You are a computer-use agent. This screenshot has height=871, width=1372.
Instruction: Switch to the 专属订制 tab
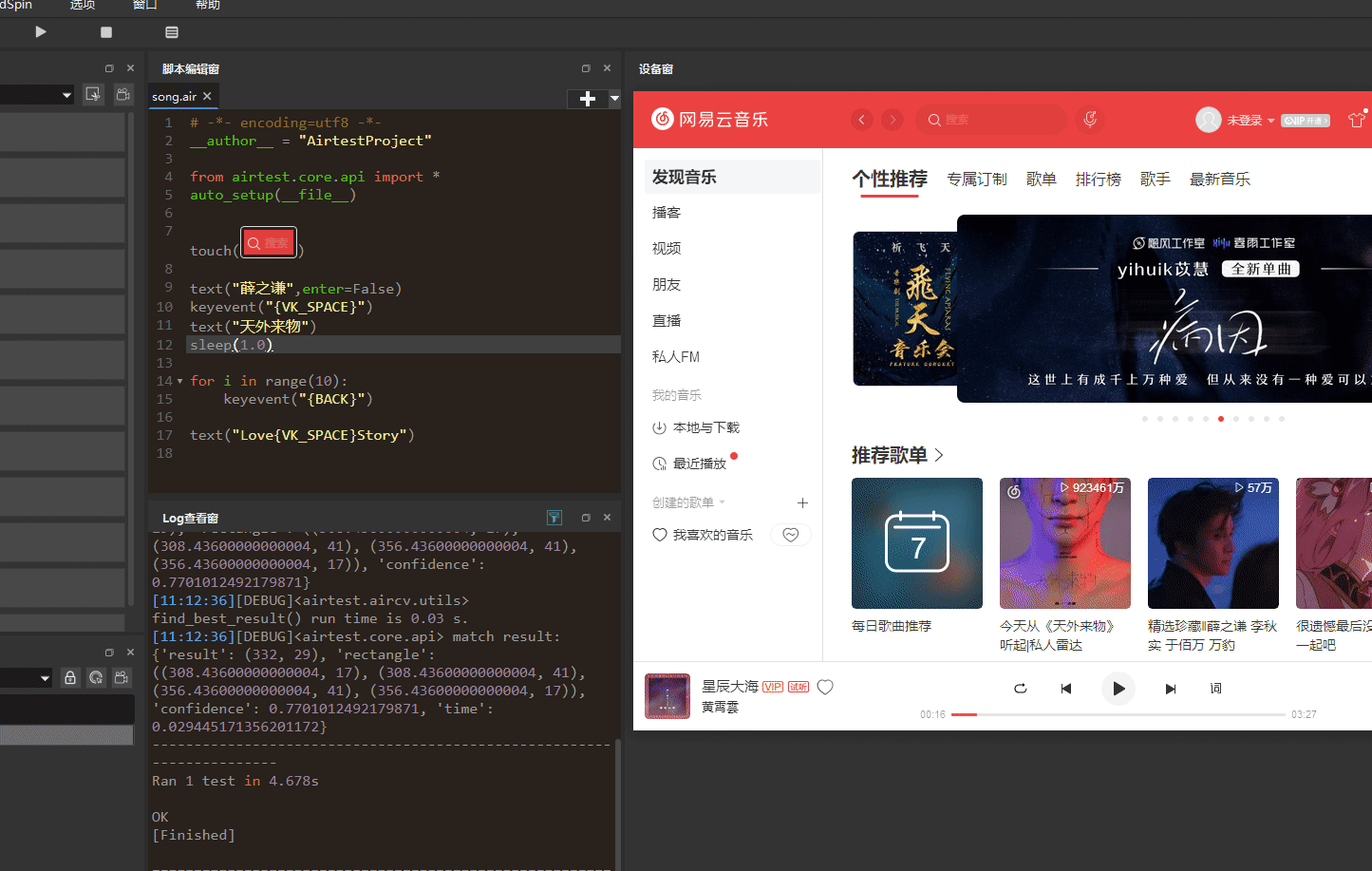coord(977,179)
